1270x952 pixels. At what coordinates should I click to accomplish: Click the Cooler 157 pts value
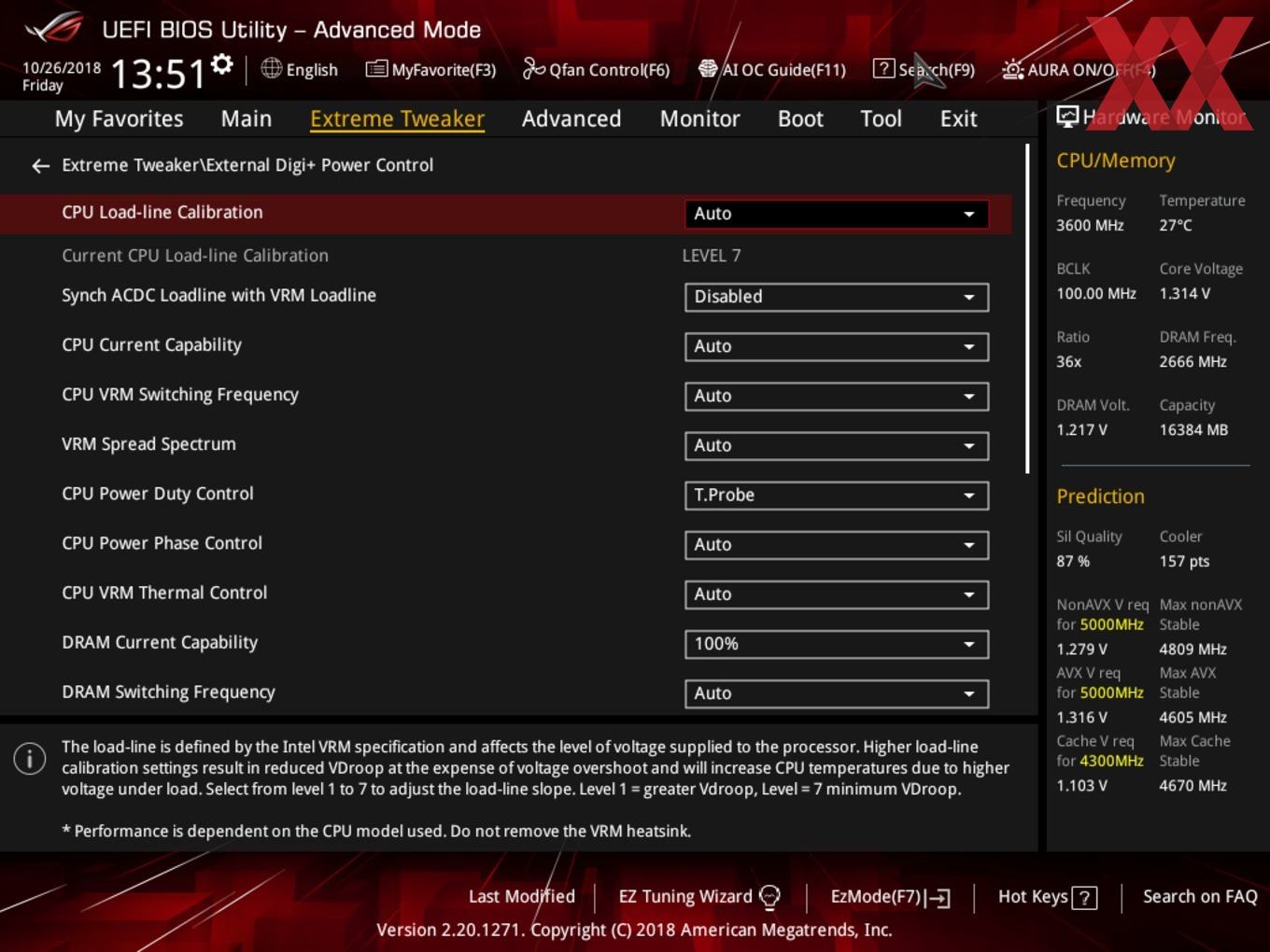point(1184,561)
